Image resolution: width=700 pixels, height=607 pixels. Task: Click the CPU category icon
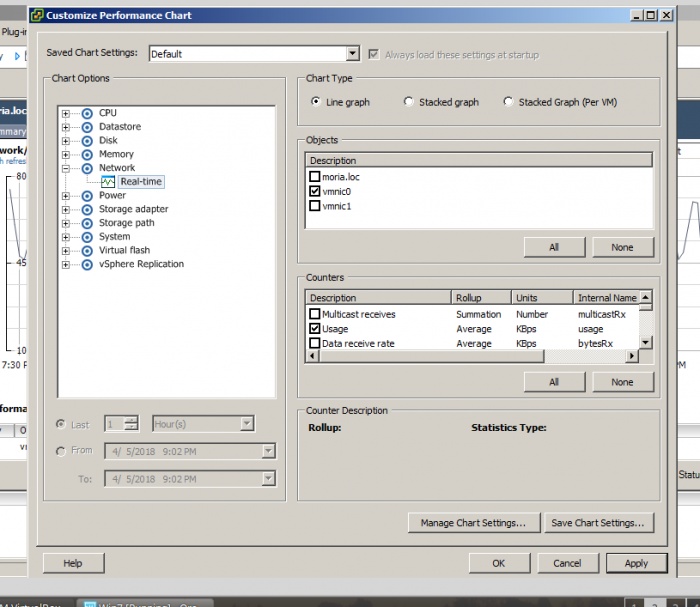tap(88, 113)
